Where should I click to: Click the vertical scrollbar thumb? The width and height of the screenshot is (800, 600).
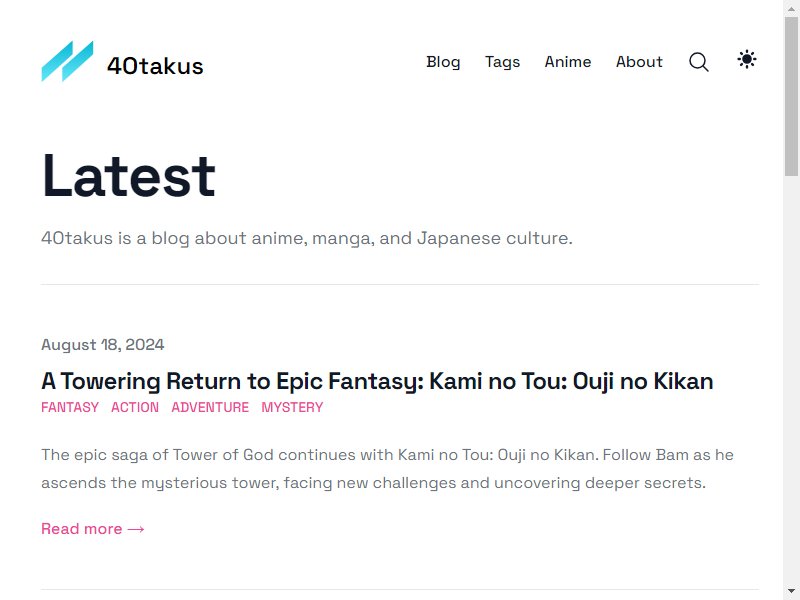tap(791, 96)
